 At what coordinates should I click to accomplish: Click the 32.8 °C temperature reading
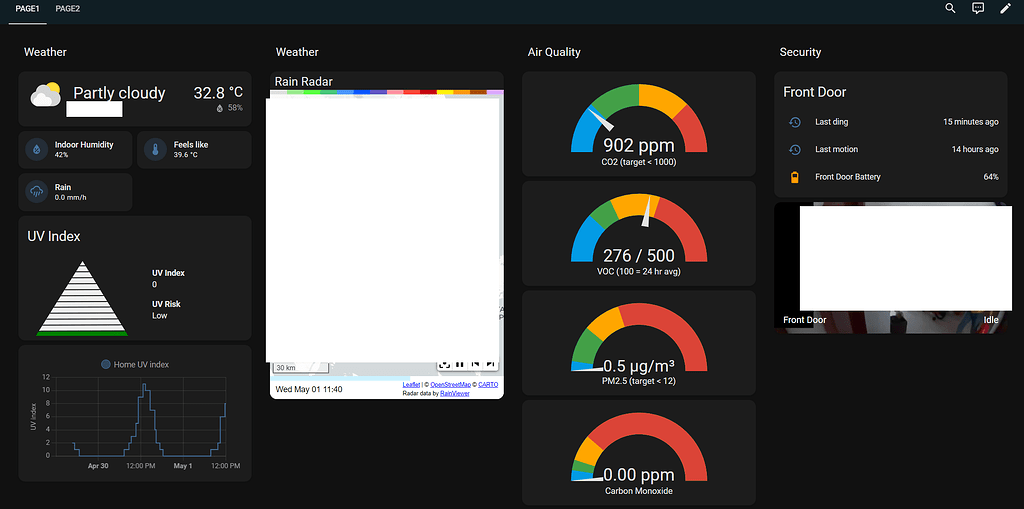coord(218,93)
